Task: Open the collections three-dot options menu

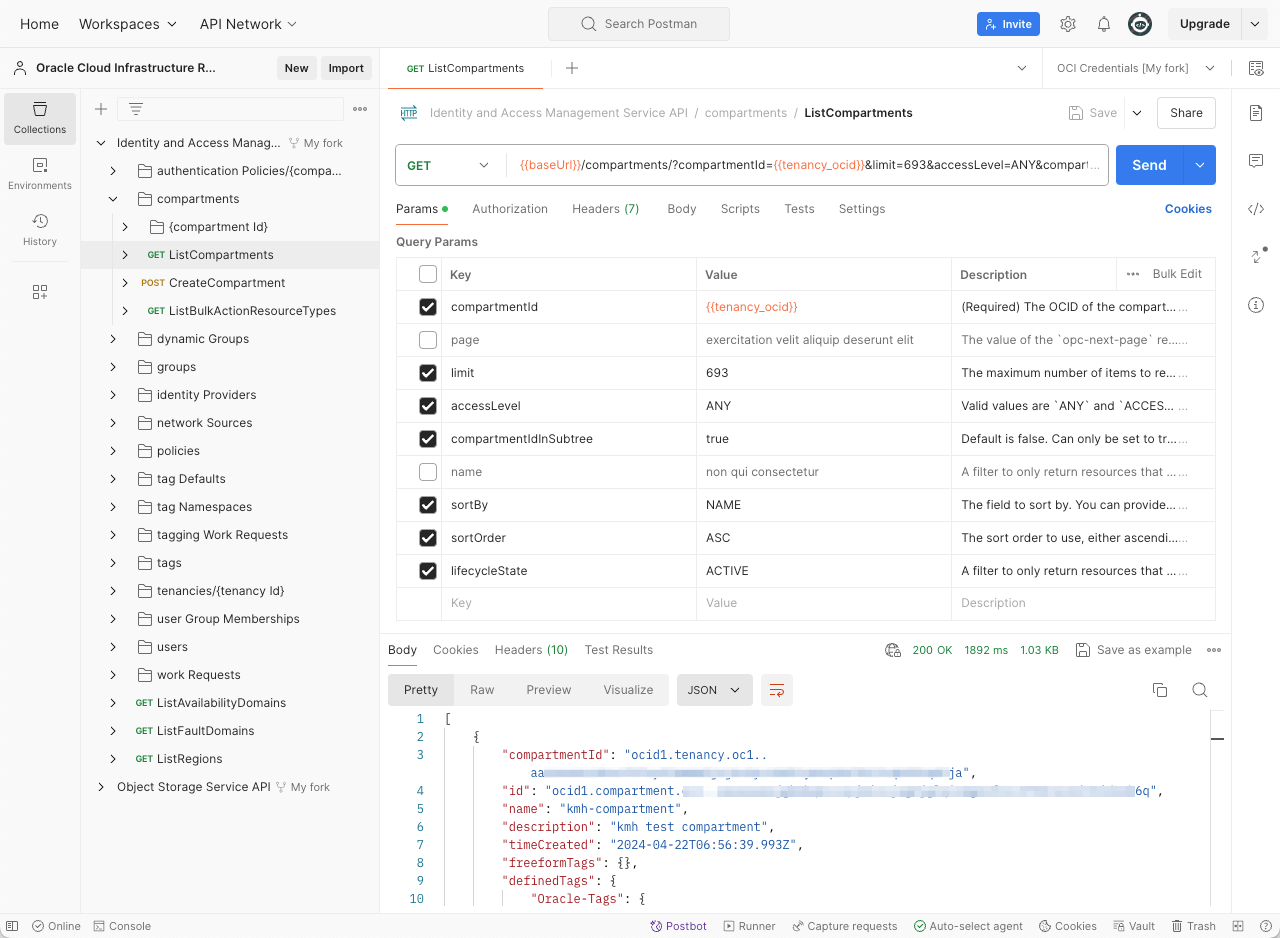Action: (x=360, y=109)
